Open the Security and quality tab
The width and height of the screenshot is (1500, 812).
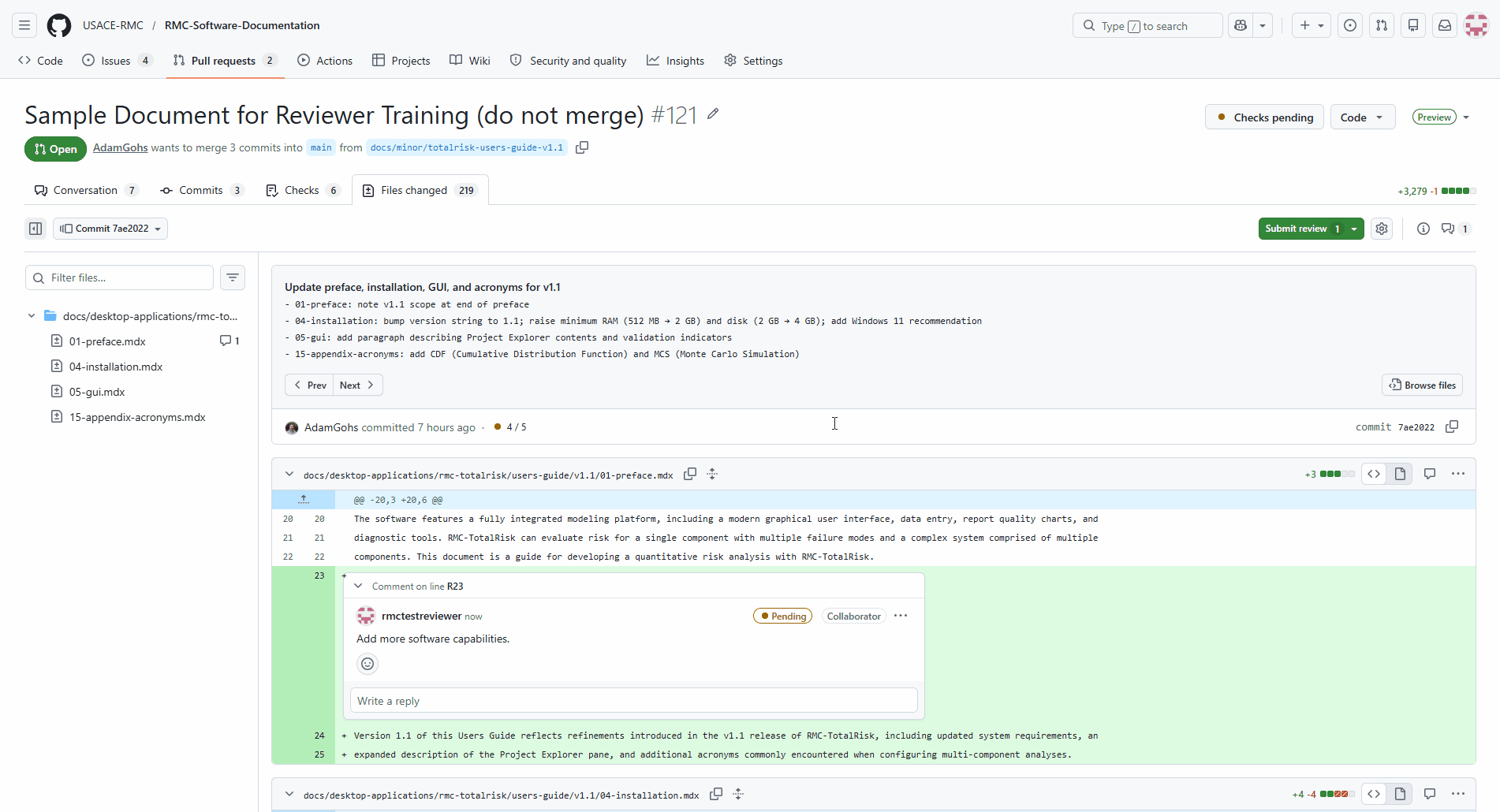[568, 61]
